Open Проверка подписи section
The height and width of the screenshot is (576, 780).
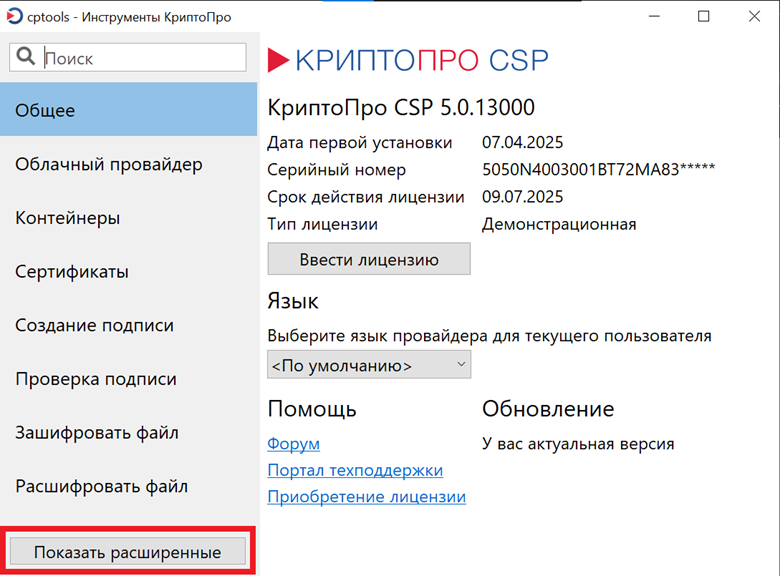[x=128, y=379]
